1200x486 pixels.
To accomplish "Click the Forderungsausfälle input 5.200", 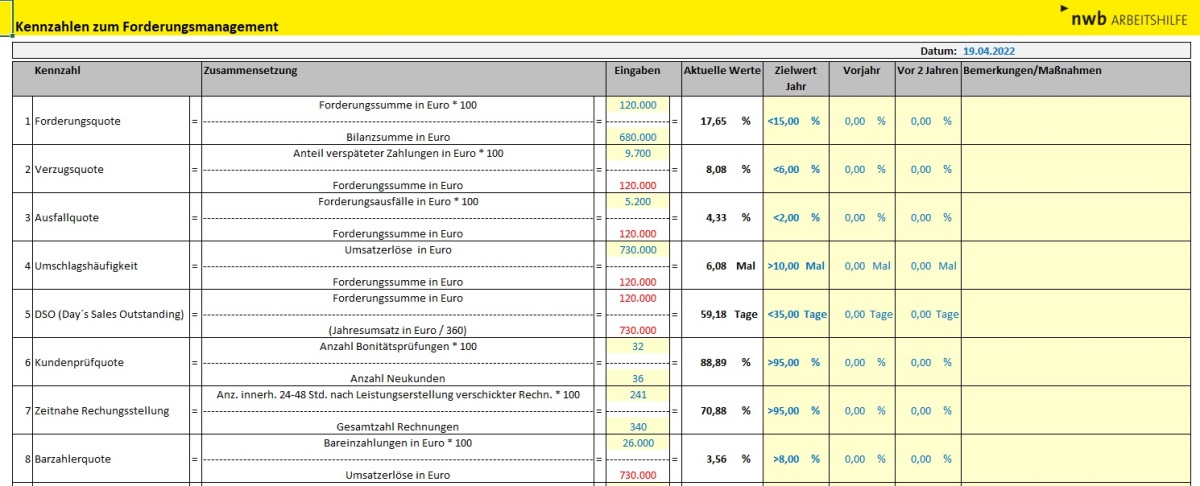I will pyautogui.click(x=638, y=201).
